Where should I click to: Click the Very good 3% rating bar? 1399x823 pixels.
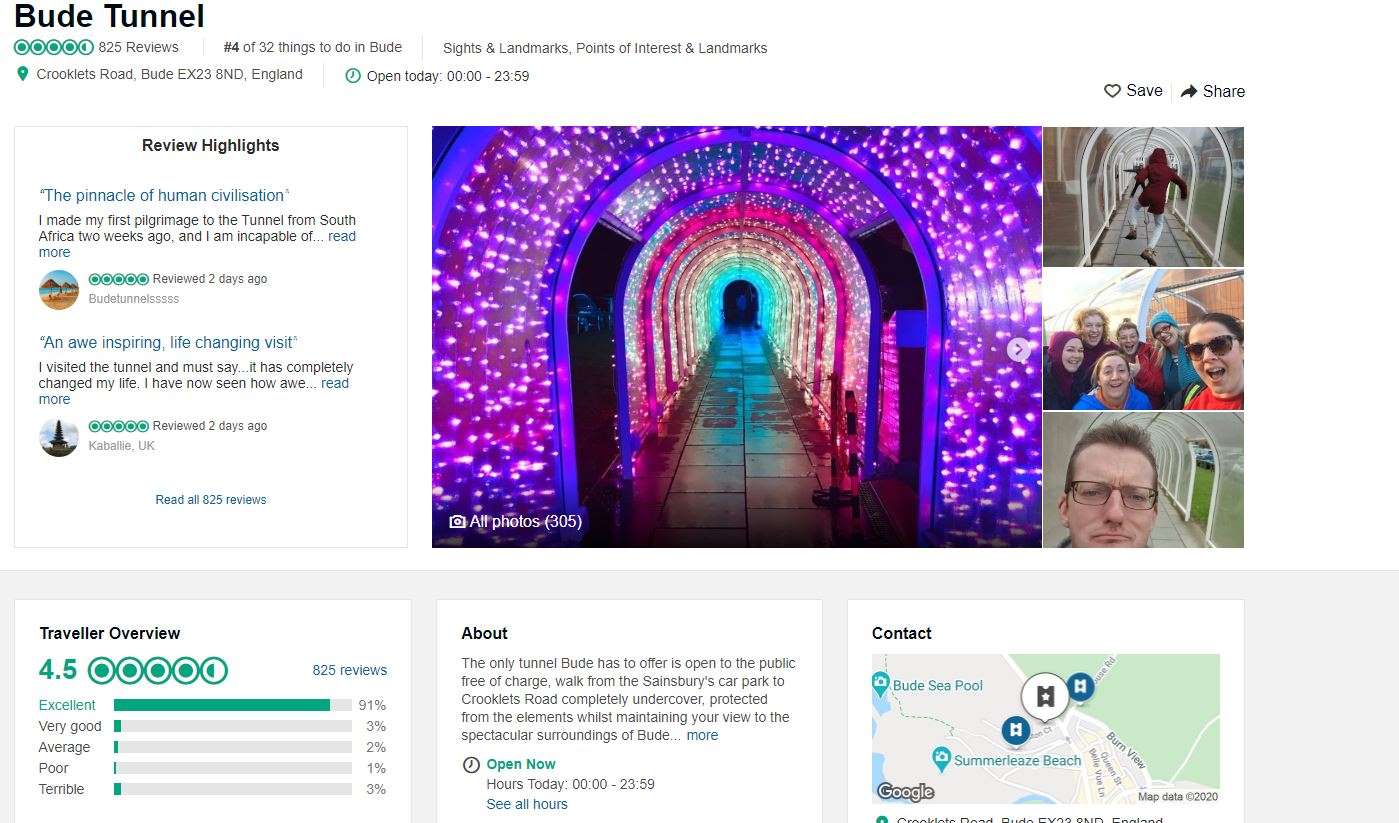233,726
